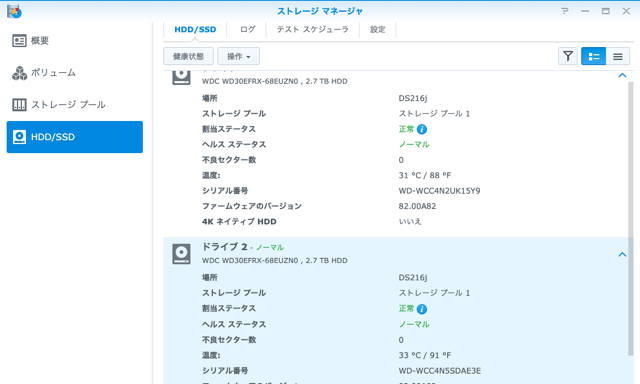
Task: Click serial number WD-WCC4N5SDAE3E
Action: coord(440,371)
